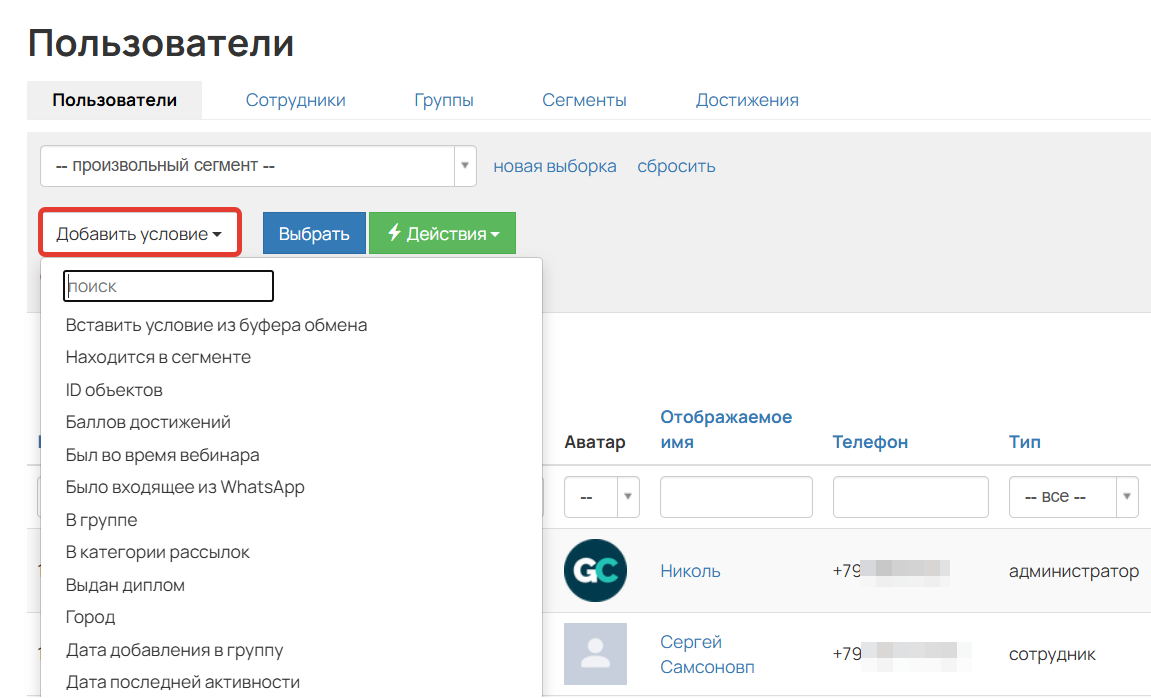Screen dimensions: 1151x698
Task: Select condition Вставить условие из буфера обмена
Action: pos(216,324)
